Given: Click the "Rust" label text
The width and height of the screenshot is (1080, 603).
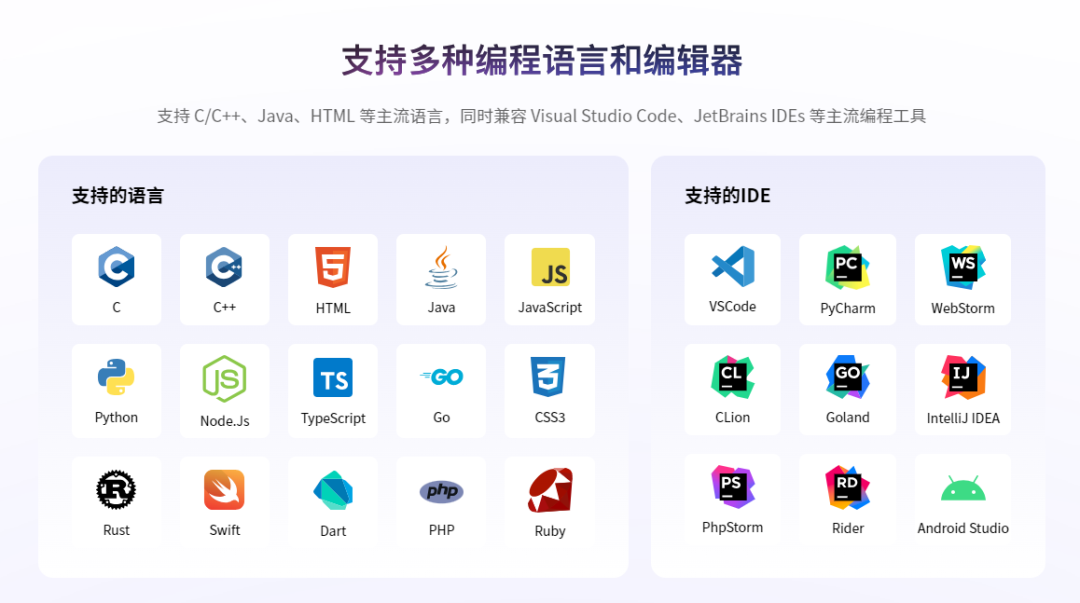Looking at the screenshot, I should 116,530.
